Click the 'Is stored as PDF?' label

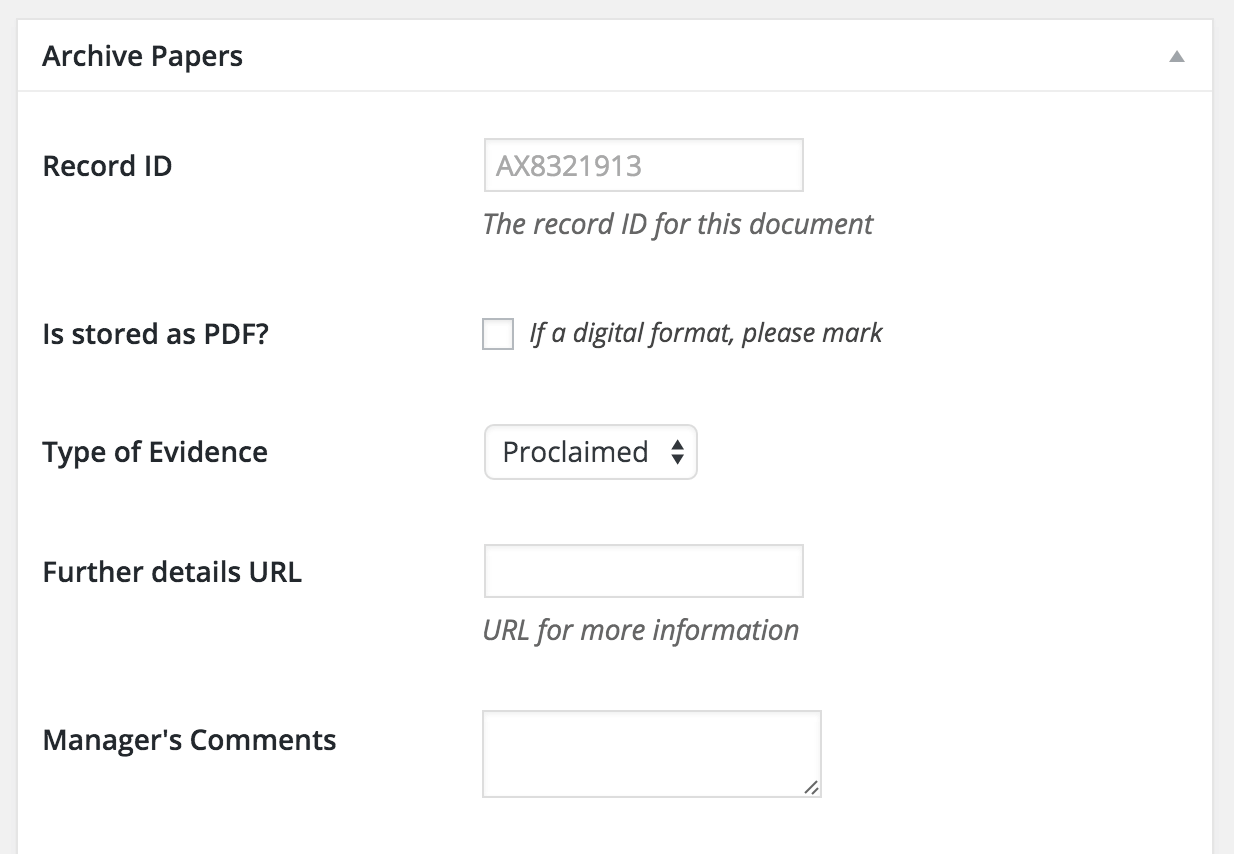pyautogui.click(x=156, y=333)
